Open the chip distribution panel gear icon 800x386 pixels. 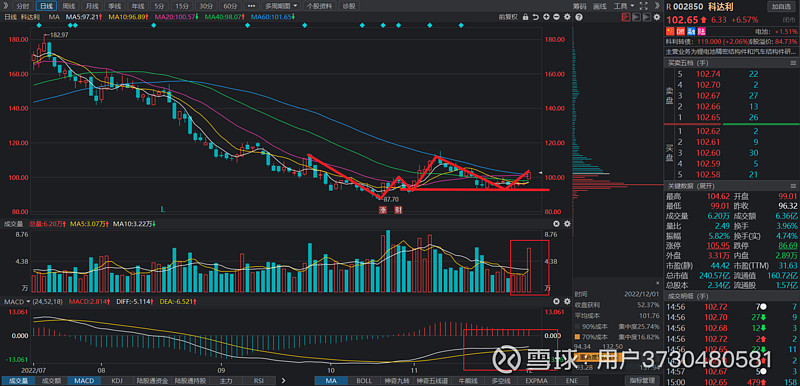pos(657,17)
